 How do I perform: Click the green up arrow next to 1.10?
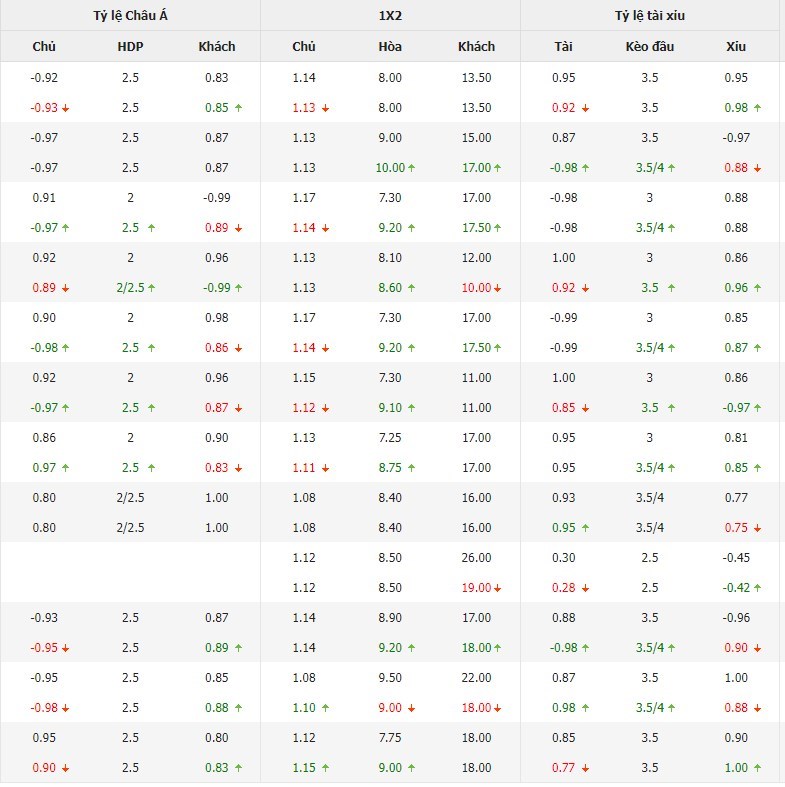coord(325,708)
